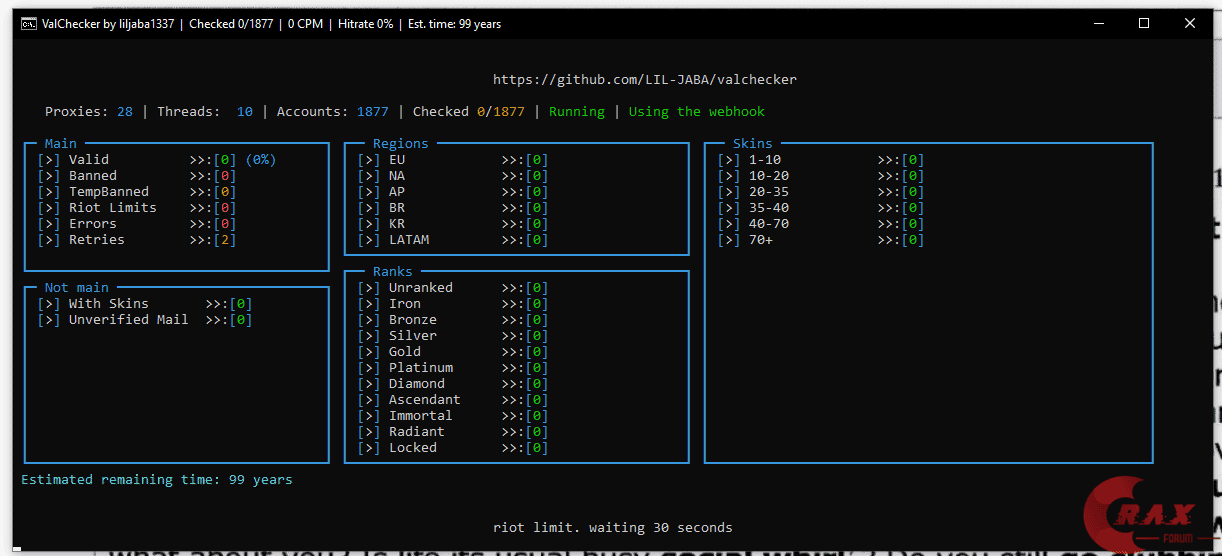Click the 'Immortal' rank row
The height and width of the screenshot is (556, 1222).
pos(453,415)
